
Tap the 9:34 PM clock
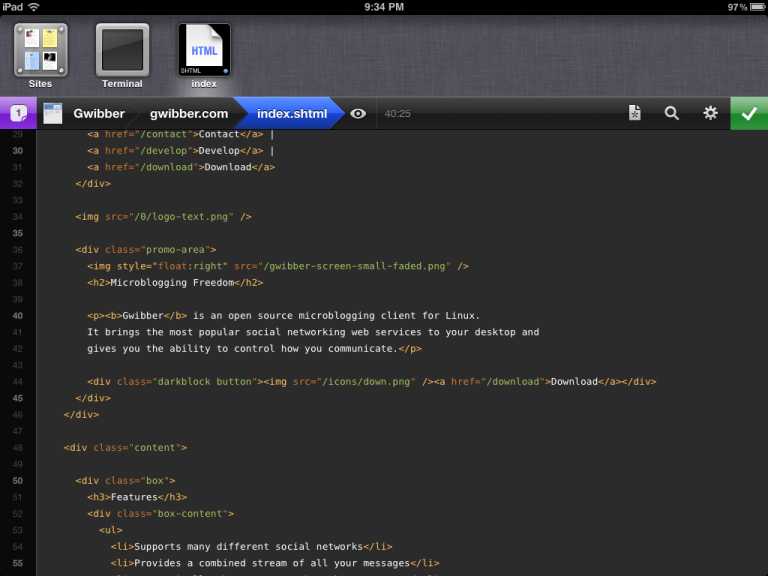pyautogui.click(x=384, y=7)
